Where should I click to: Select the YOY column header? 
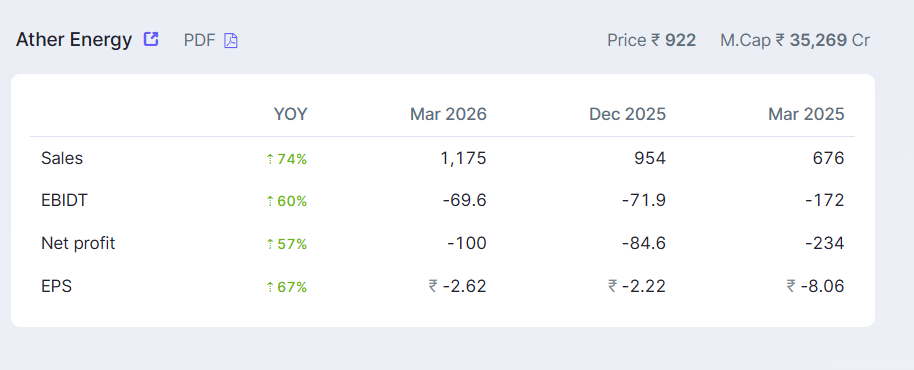point(290,114)
